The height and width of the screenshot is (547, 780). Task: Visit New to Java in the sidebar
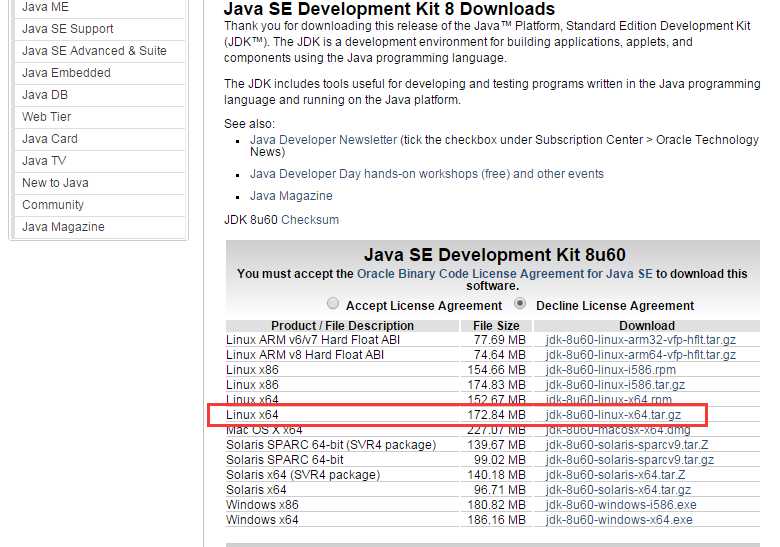coord(55,182)
